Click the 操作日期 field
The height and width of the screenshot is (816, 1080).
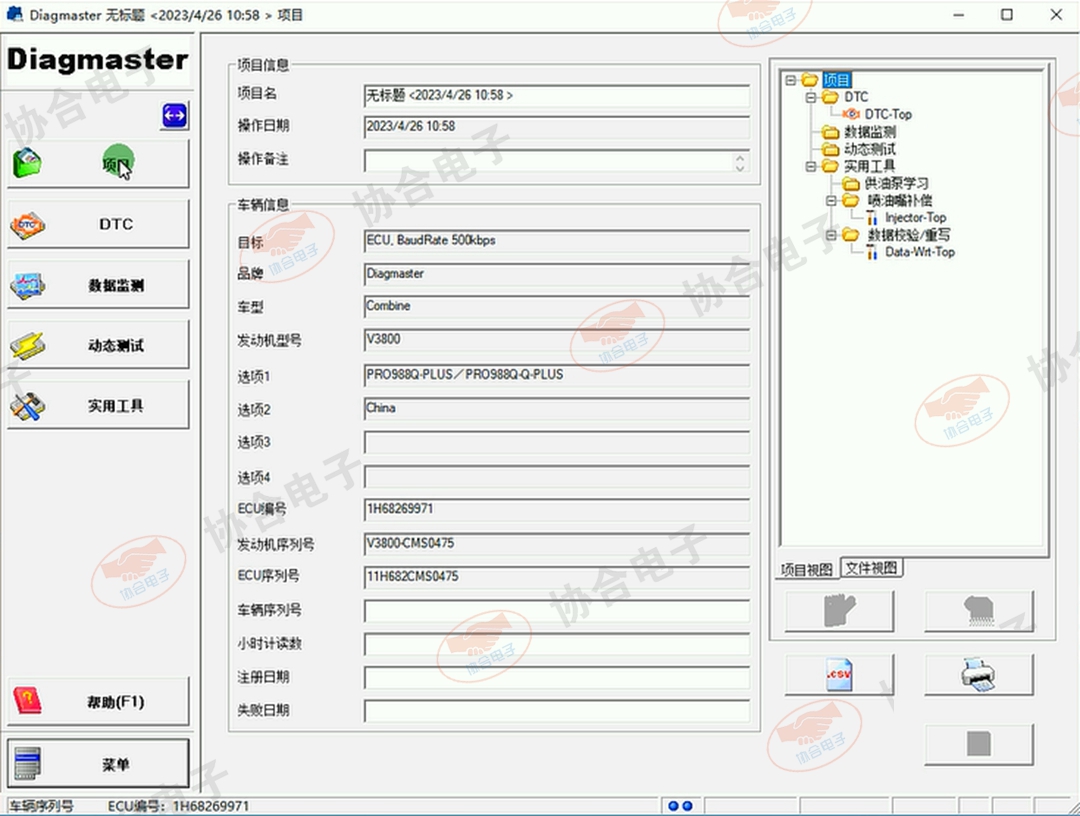557,127
